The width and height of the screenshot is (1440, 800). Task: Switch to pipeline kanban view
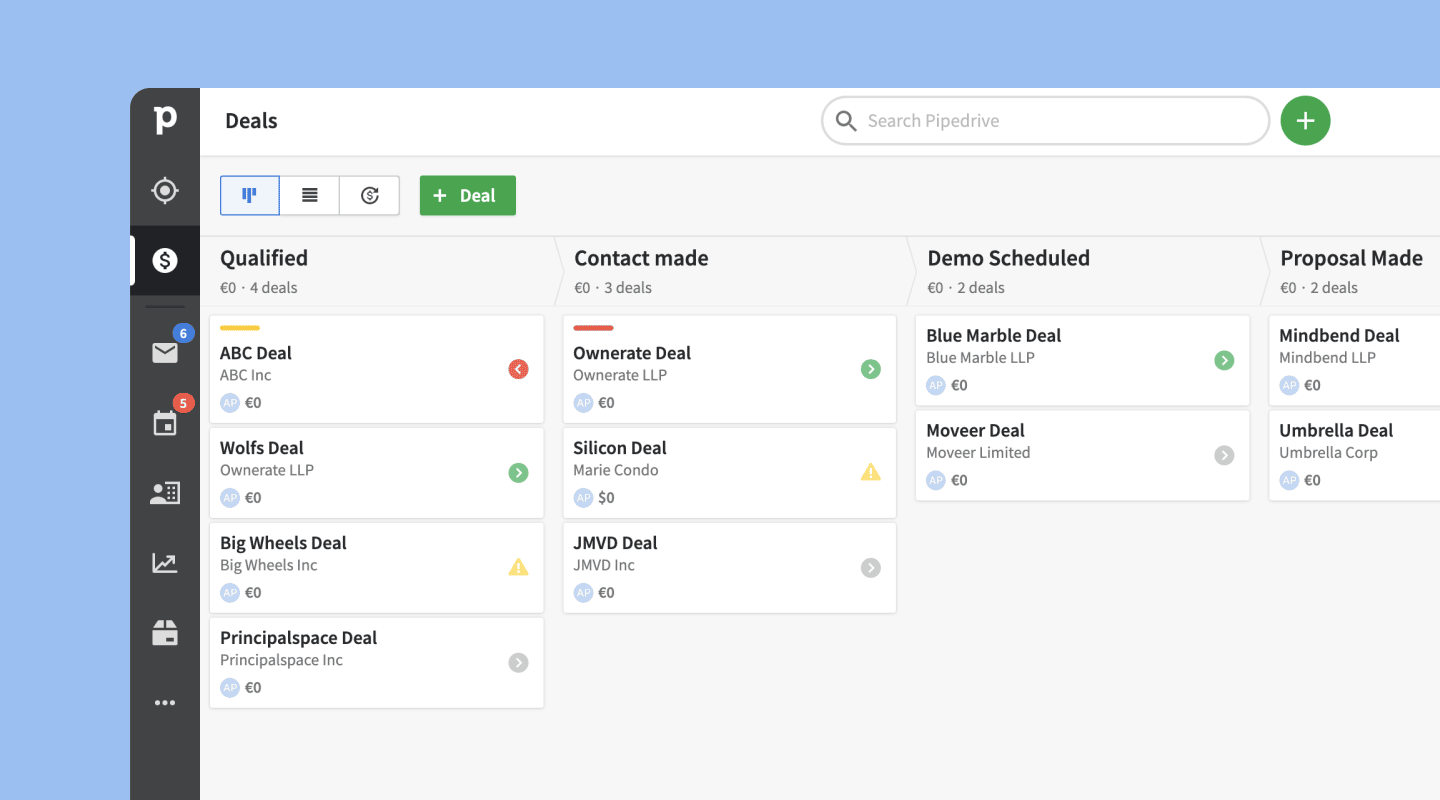(x=250, y=196)
